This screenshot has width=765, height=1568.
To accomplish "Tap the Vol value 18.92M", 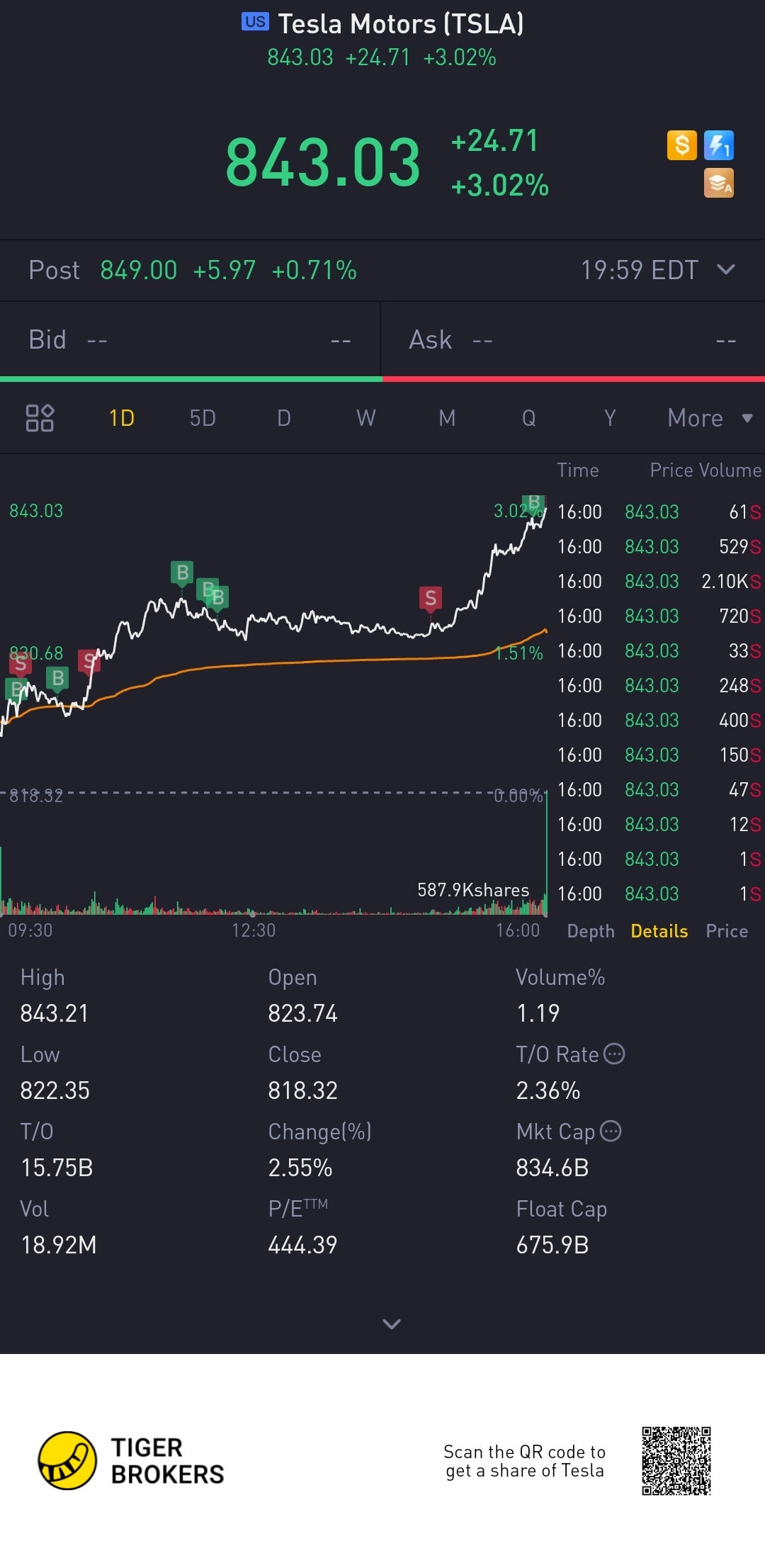I will point(58,1245).
